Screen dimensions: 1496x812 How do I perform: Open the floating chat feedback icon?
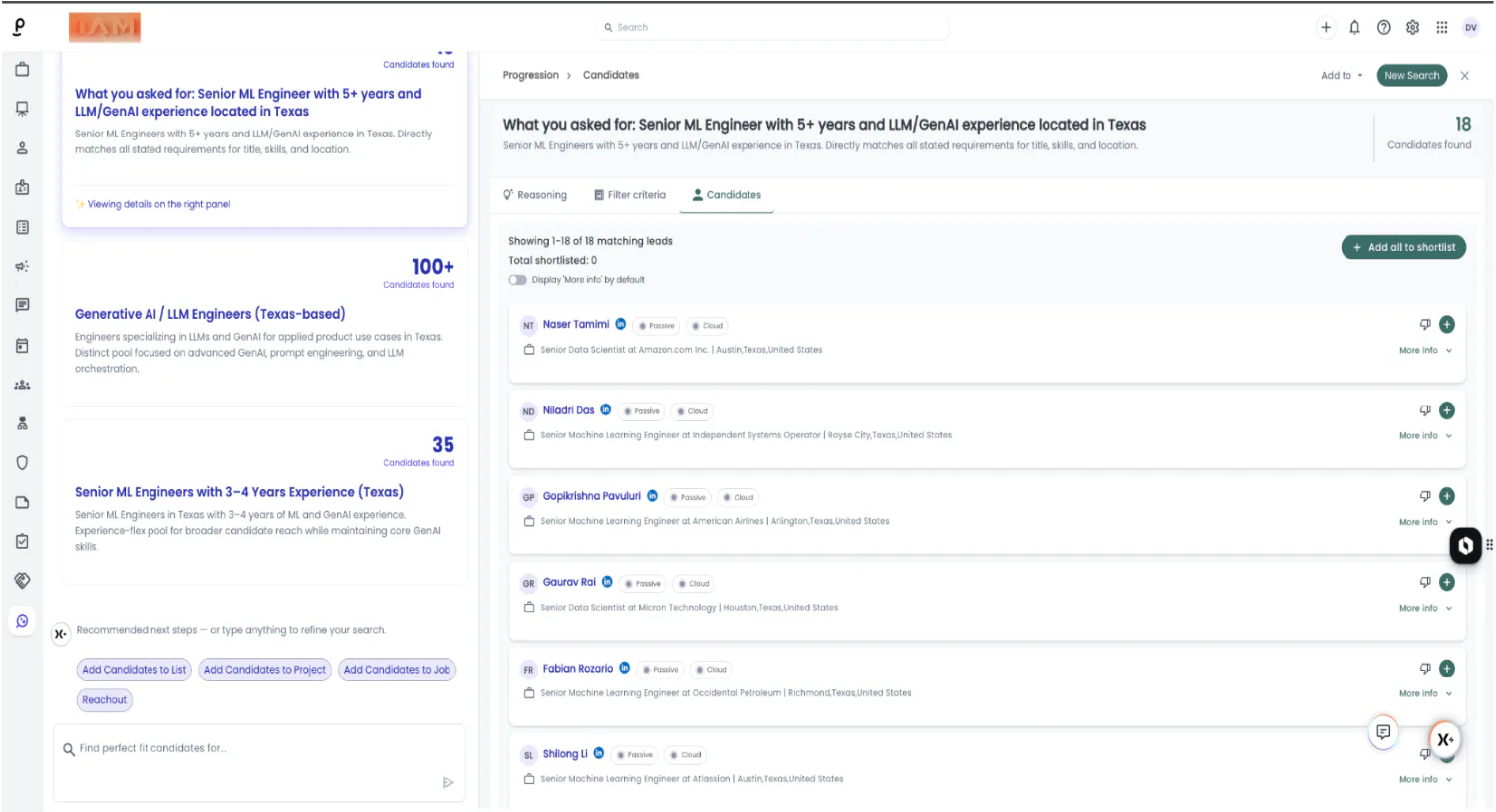coord(1383,732)
